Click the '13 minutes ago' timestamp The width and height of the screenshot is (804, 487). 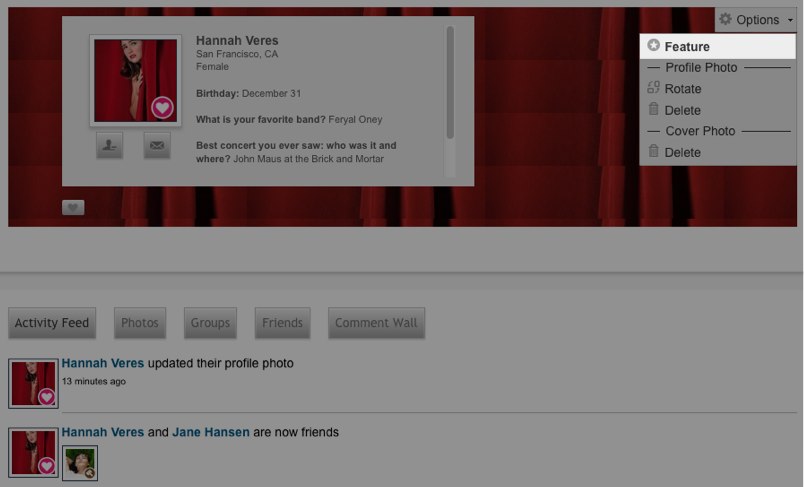[x=94, y=381]
